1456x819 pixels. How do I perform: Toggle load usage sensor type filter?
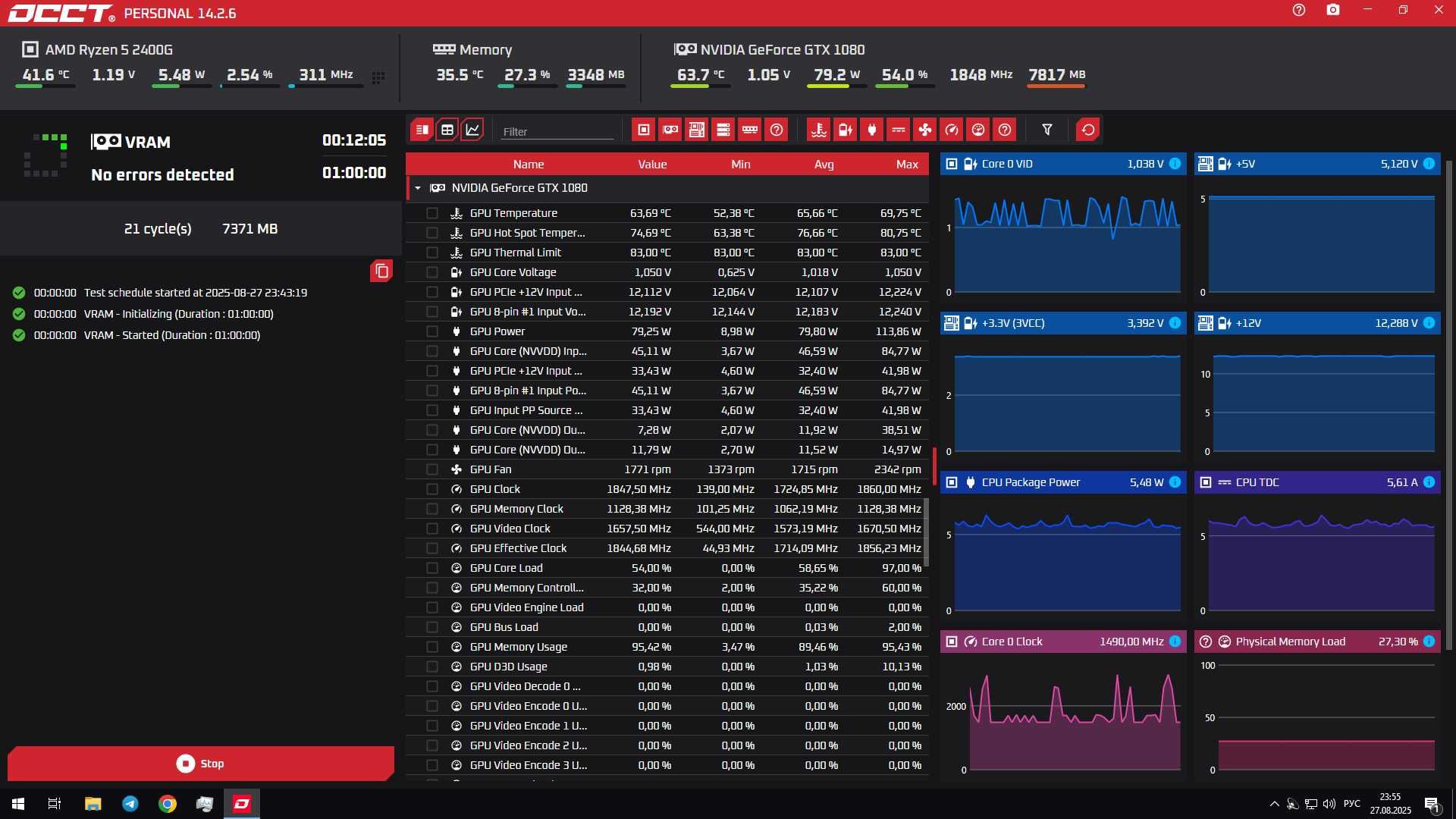978,130
